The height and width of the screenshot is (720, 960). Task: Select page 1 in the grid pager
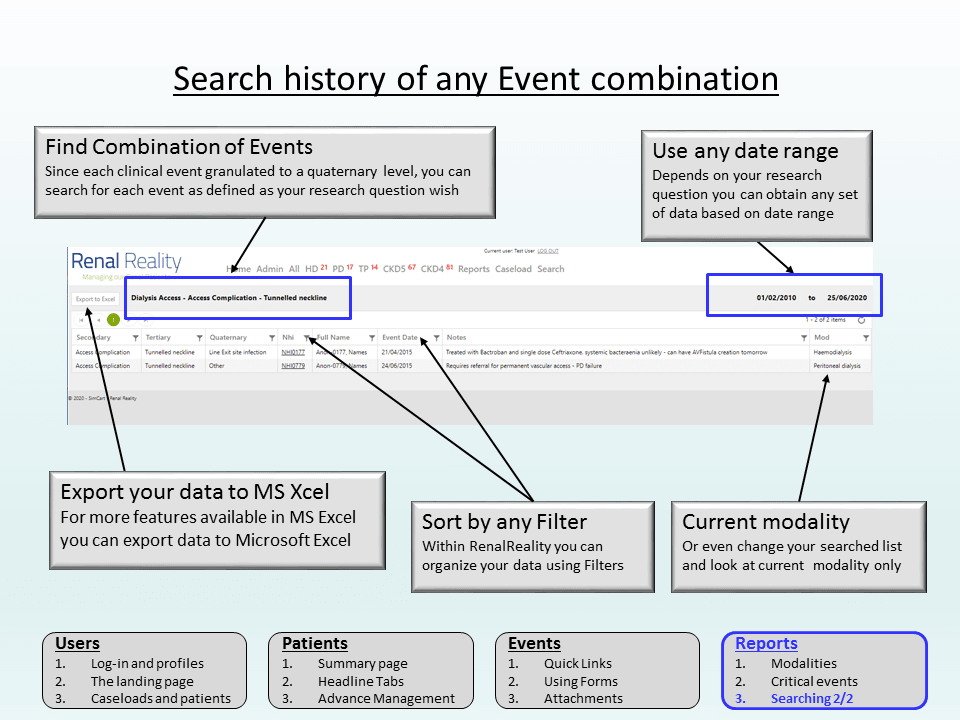pyautogui.click(x=113, y=320)
